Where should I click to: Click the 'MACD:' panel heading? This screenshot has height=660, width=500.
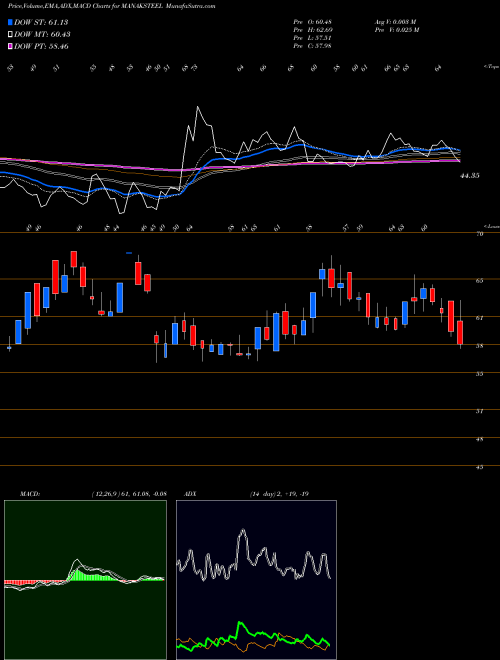coord(30,494)
